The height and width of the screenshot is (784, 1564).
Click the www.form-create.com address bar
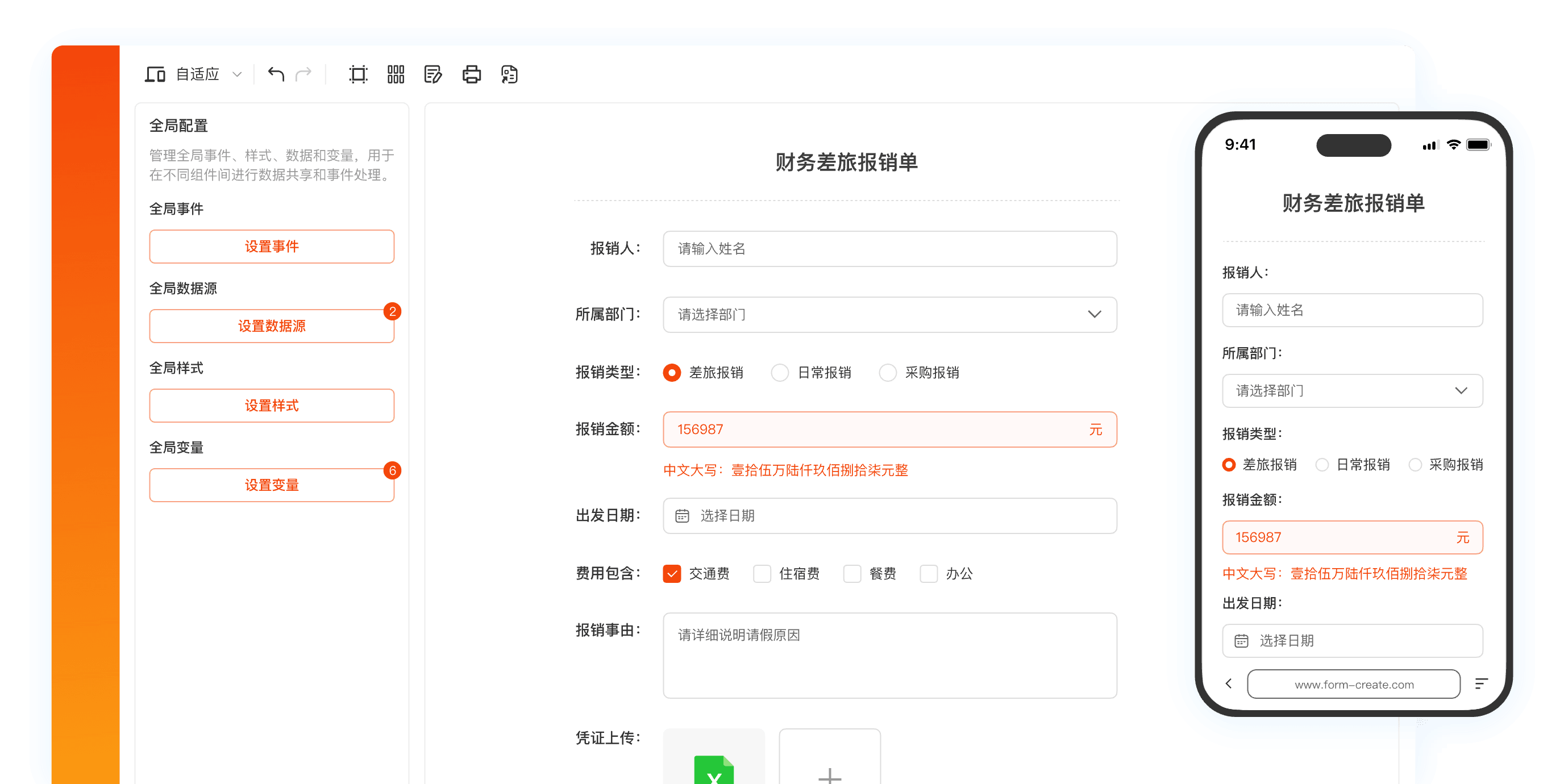coord(1353,685)
